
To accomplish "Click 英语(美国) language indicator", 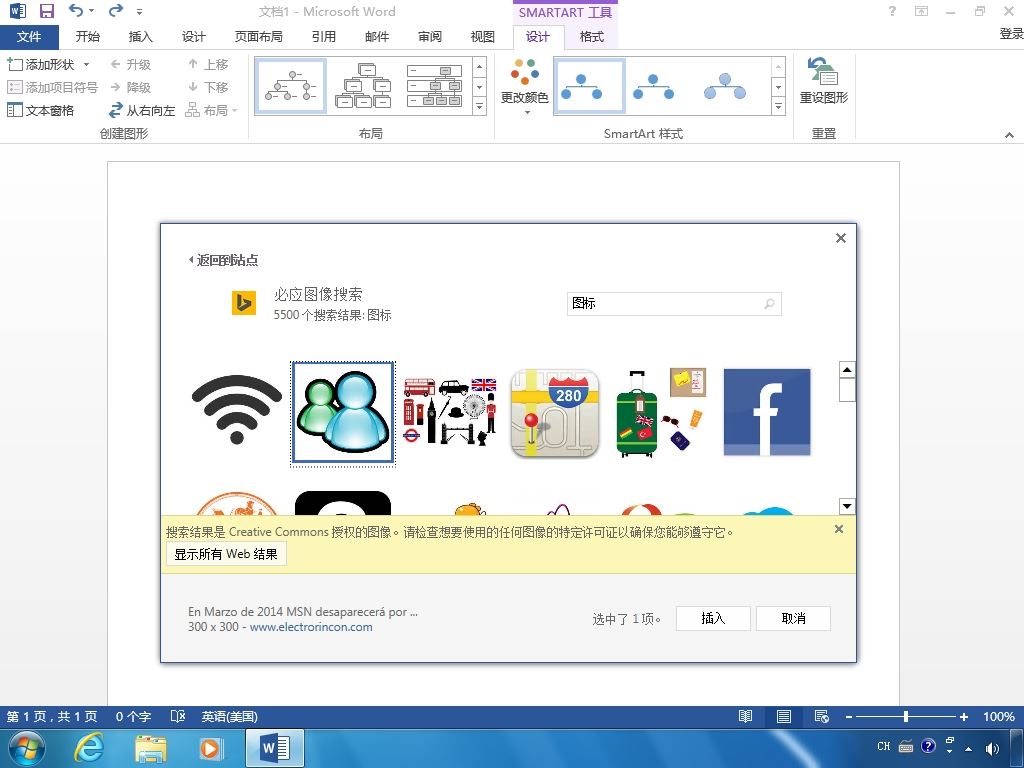I will click(x=229, y=716).
